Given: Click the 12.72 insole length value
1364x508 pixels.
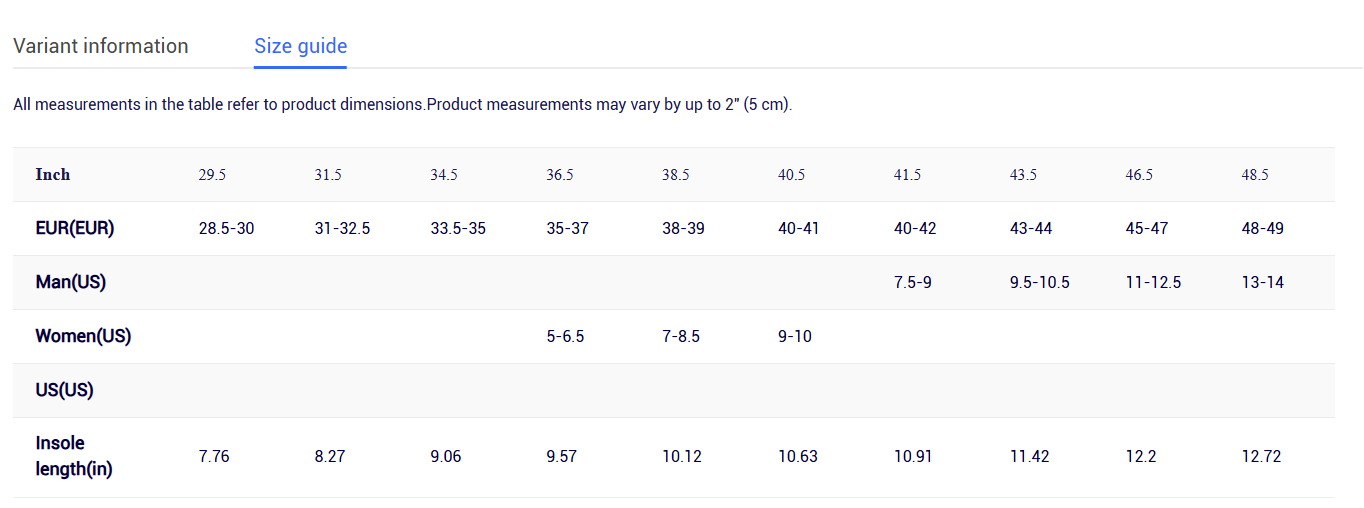Looking at the screenshot, I should (1261, 456).
